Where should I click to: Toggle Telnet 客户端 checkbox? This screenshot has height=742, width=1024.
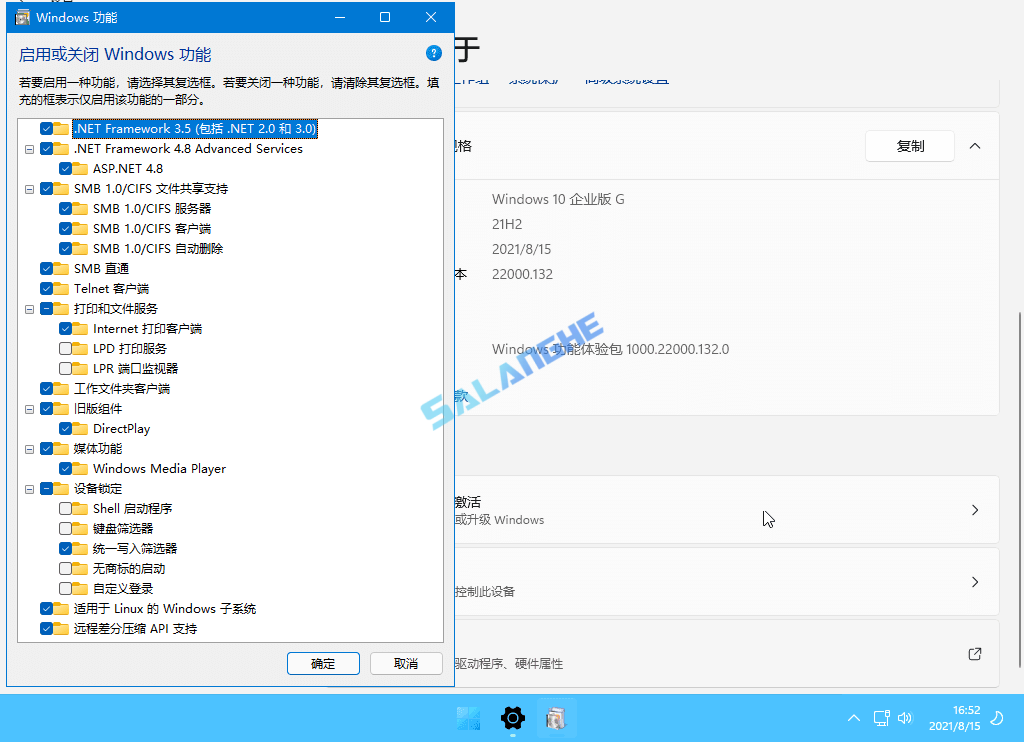click(x=46, y=289)
